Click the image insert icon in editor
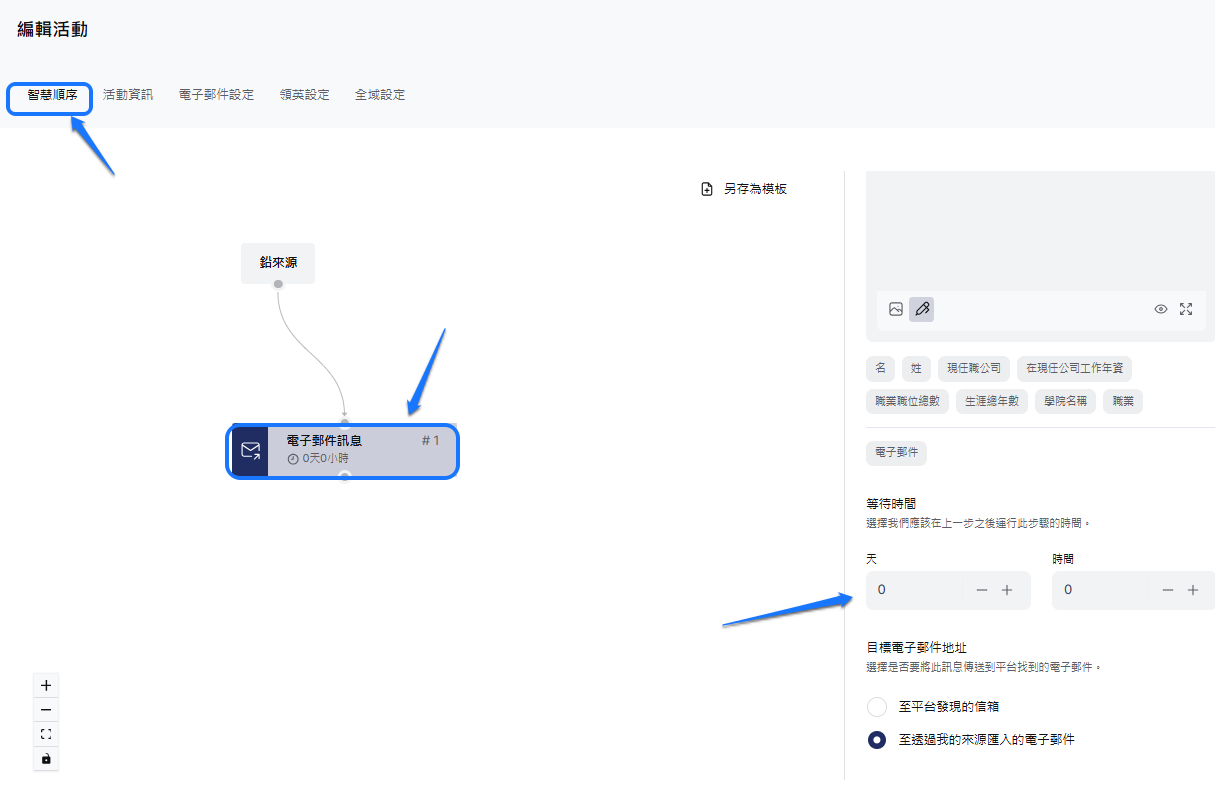1215x793 pixels. click(896, 309)
